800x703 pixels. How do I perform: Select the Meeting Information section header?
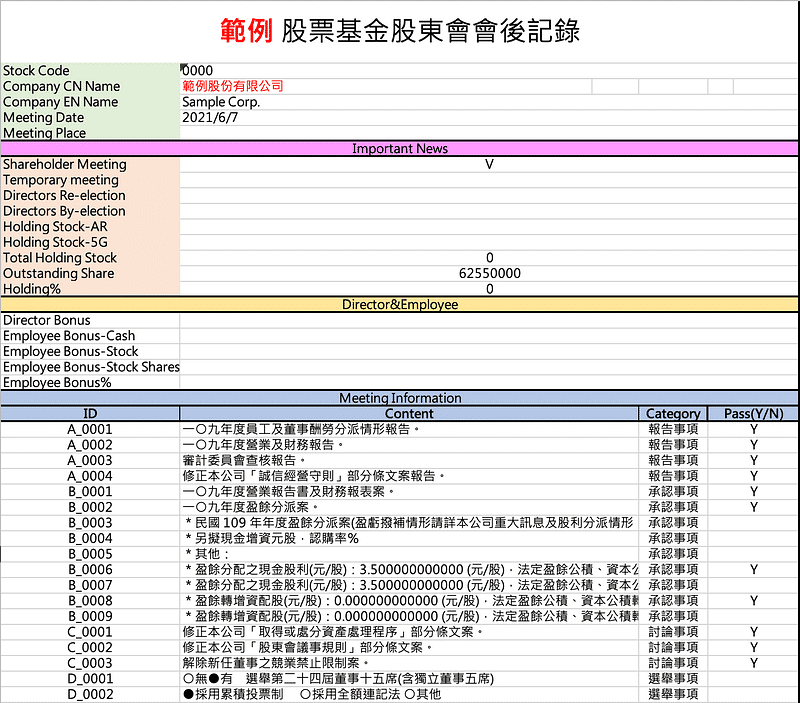400,397
